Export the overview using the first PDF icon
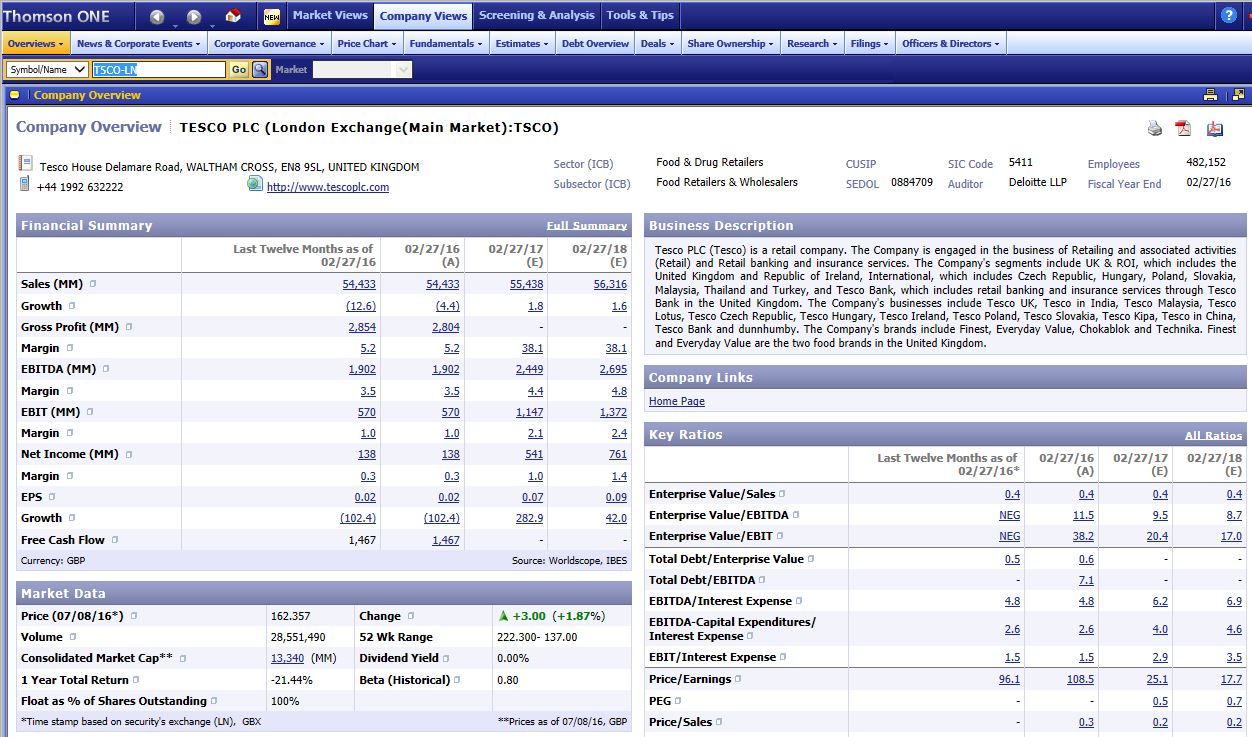The height and width of the screenshot is (737, 1252). pos(1183,128)
